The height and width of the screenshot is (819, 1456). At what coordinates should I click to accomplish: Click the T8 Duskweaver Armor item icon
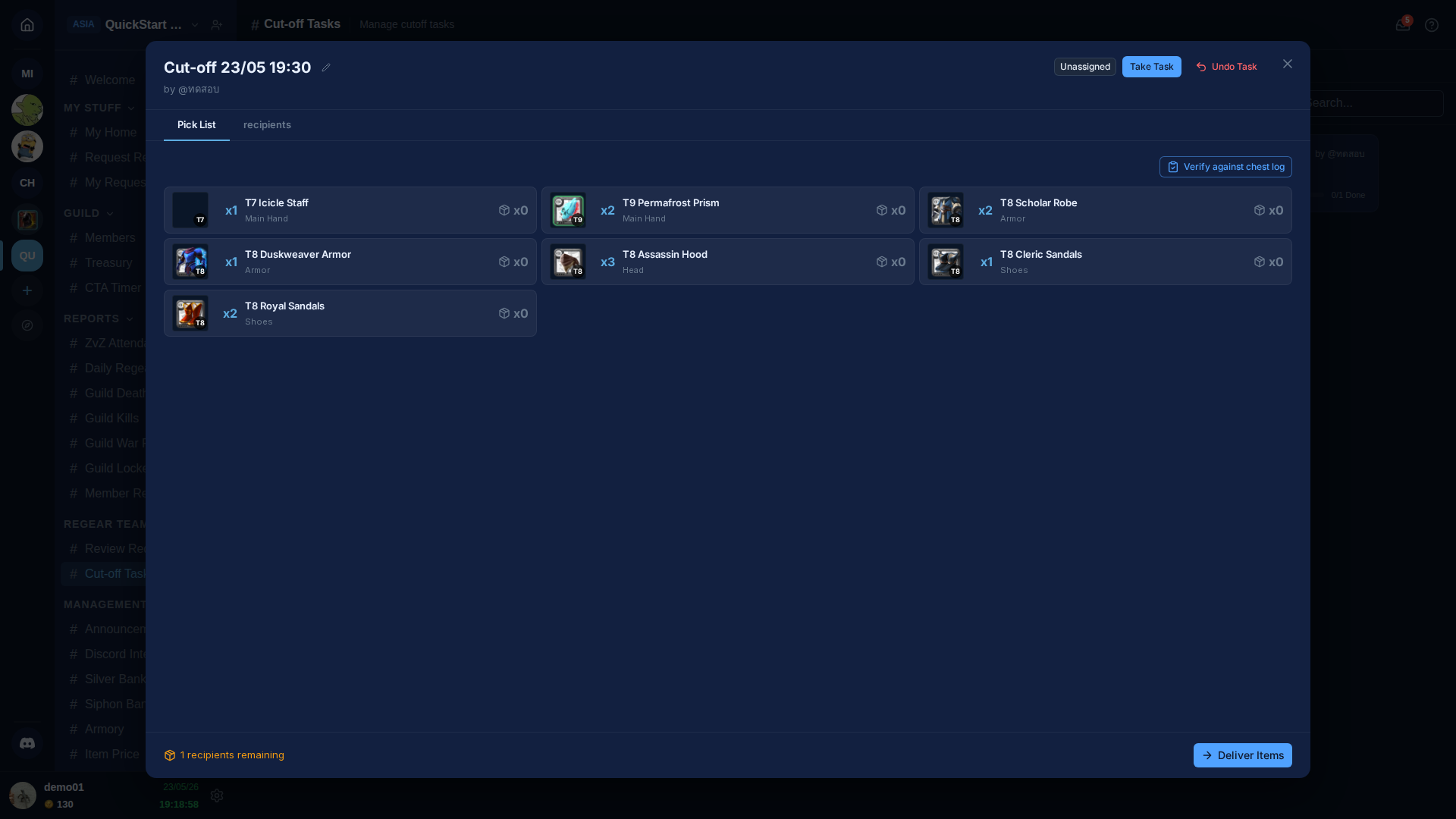point(190,262)
